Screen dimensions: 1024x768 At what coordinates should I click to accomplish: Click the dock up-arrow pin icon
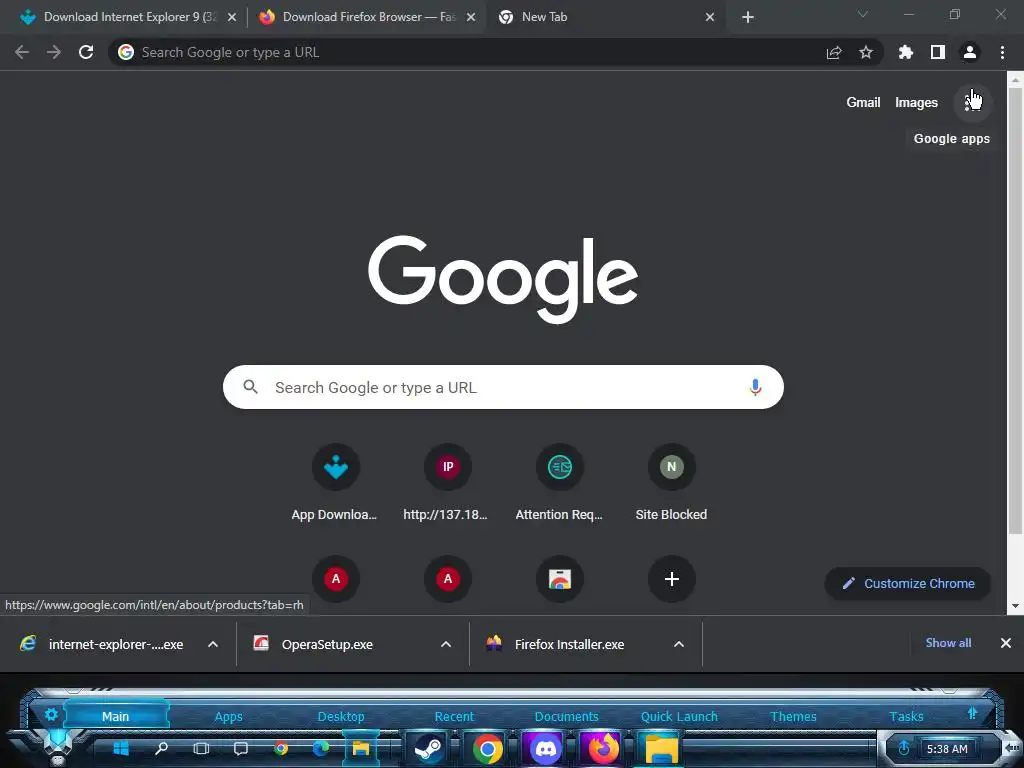pyautogui.click(x=972, y=714)
